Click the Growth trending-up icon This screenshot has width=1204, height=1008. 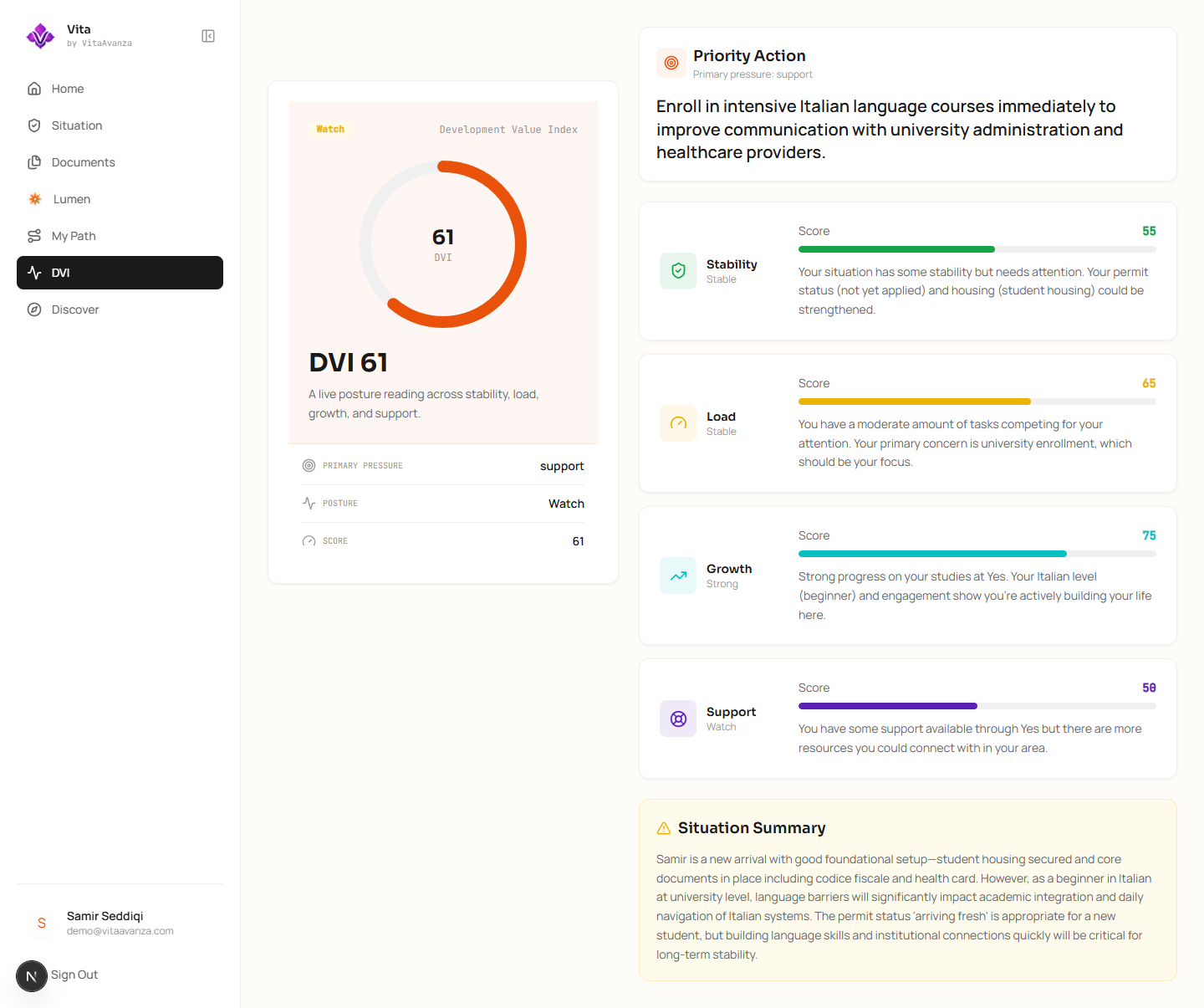tap(678, 576)
